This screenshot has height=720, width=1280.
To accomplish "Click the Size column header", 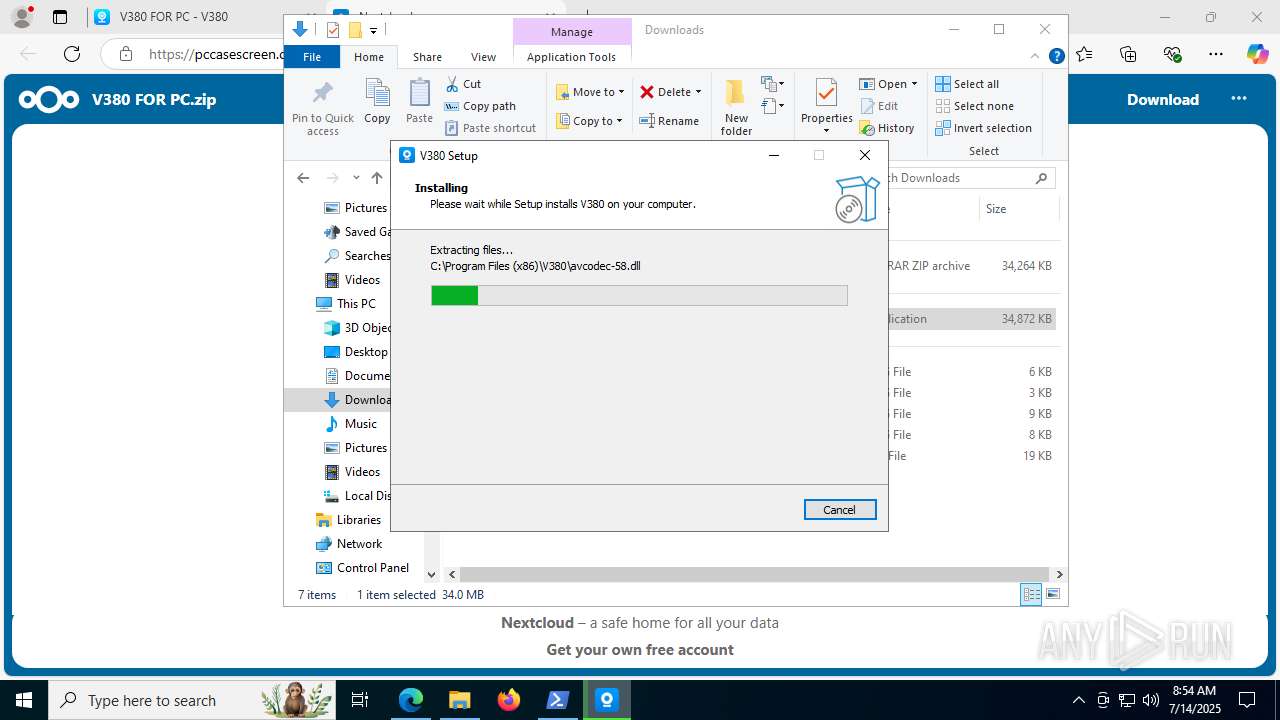I will tap(1017, 209).
